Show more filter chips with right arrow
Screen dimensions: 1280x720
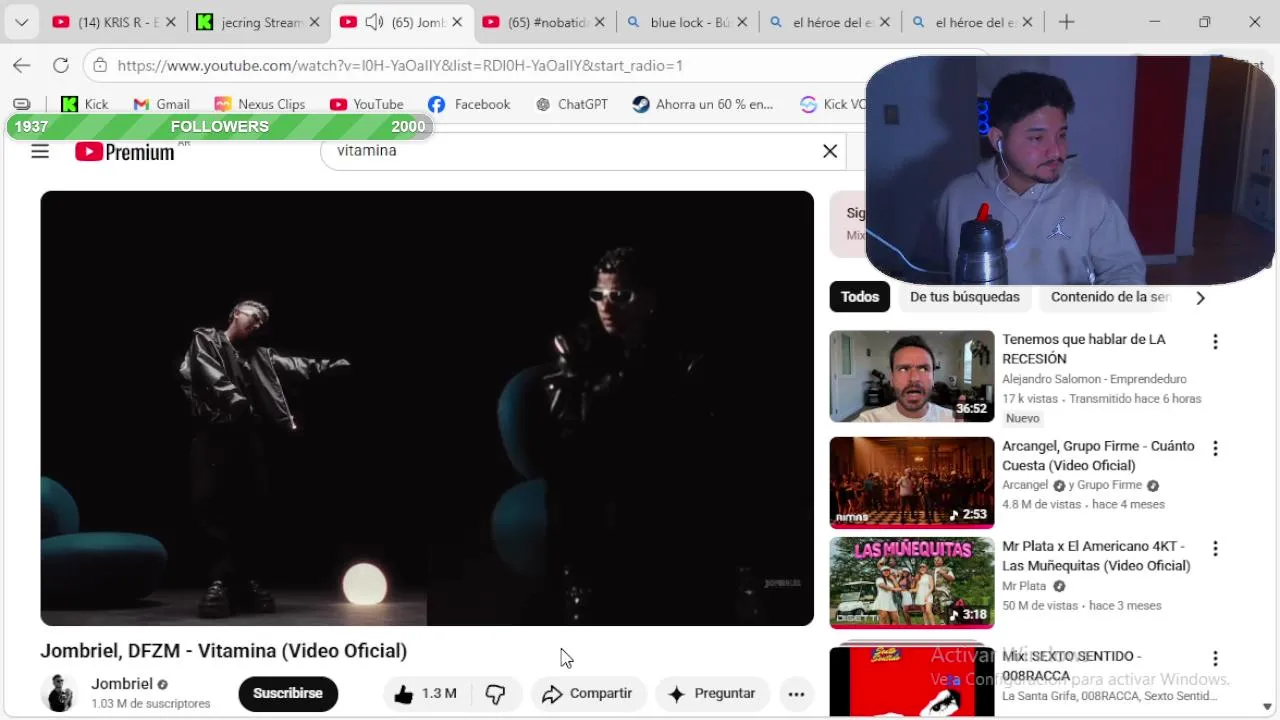[x=1200, y=298]
